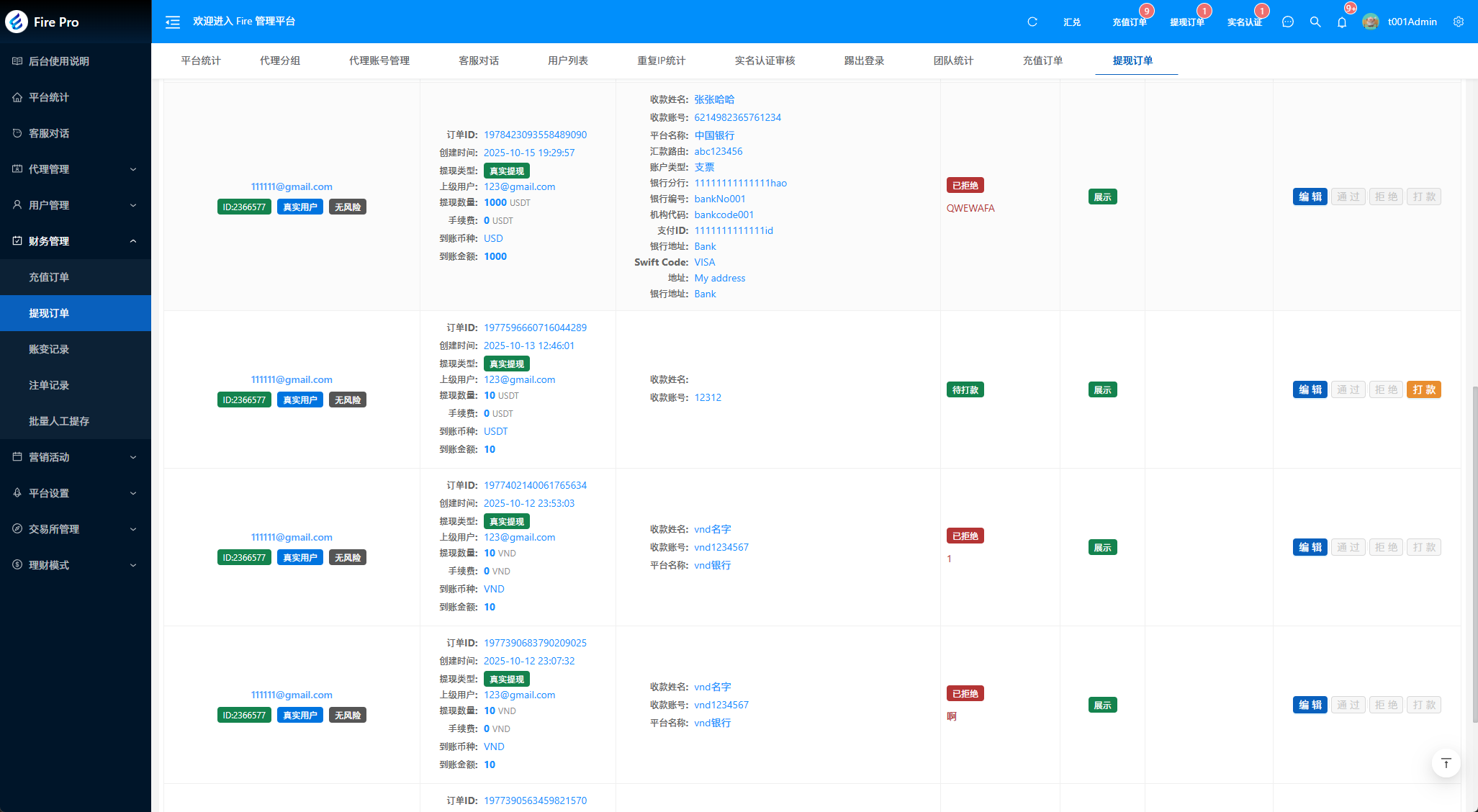Click the orange 打款 button
1478x812 pixels.
[1423, 389]
